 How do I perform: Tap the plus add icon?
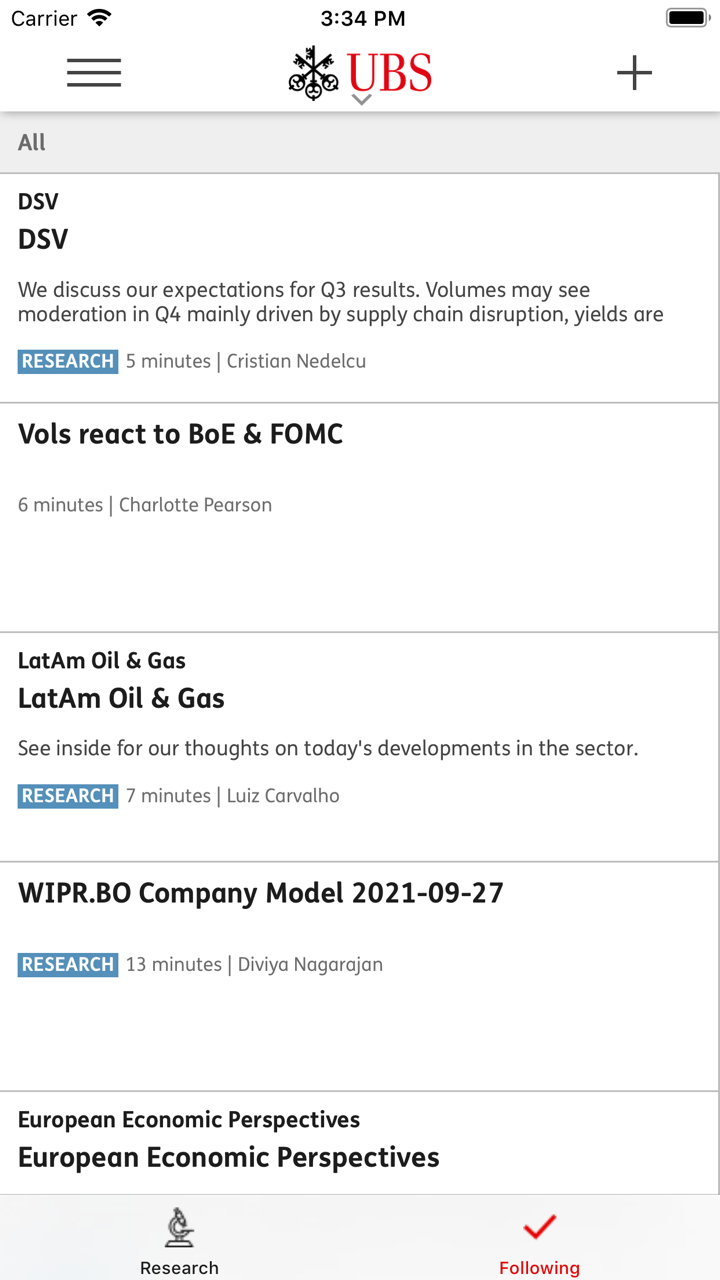pyautogui.click(x=634, y=73)
